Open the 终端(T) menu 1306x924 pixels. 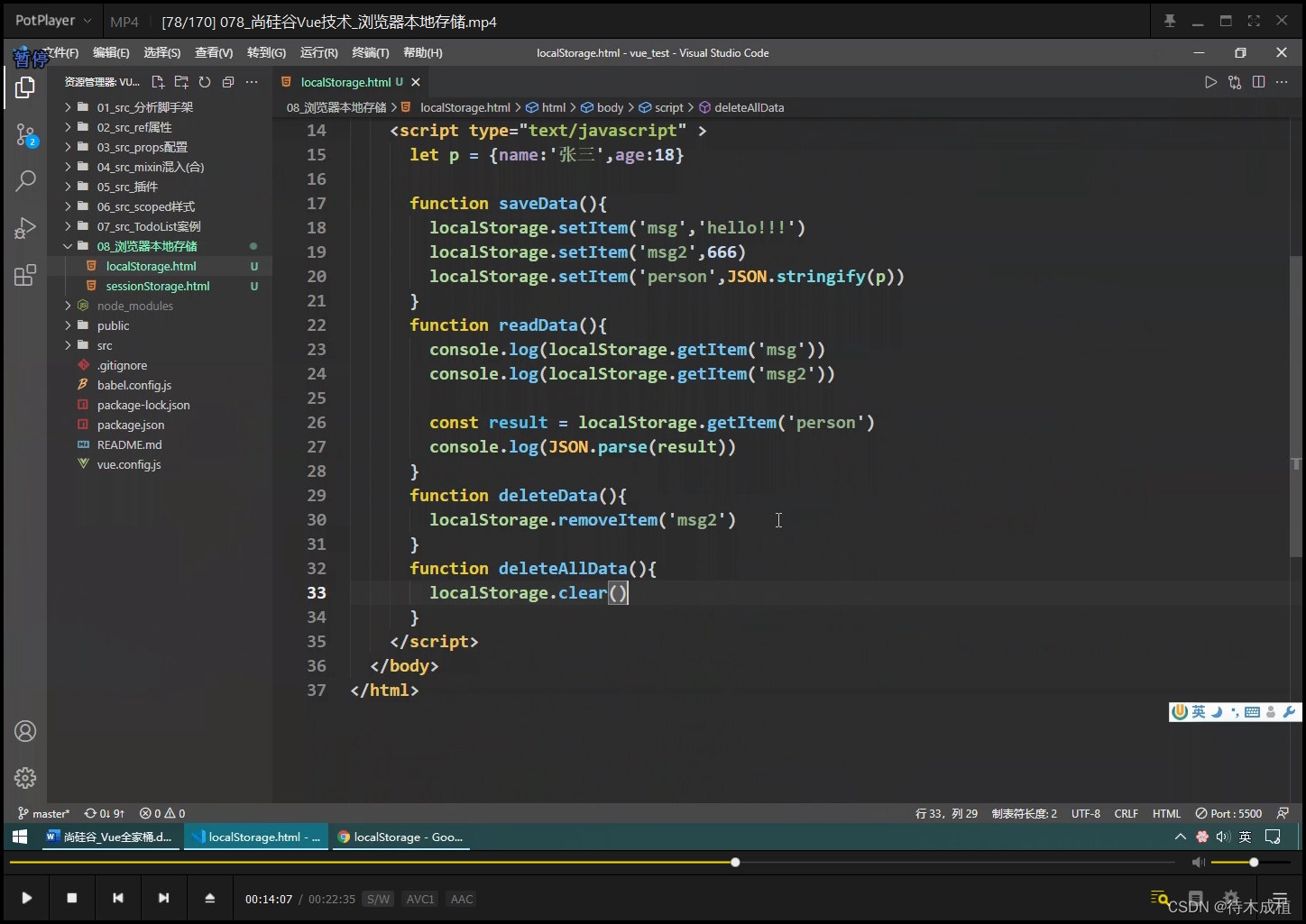tap(370, 53)
